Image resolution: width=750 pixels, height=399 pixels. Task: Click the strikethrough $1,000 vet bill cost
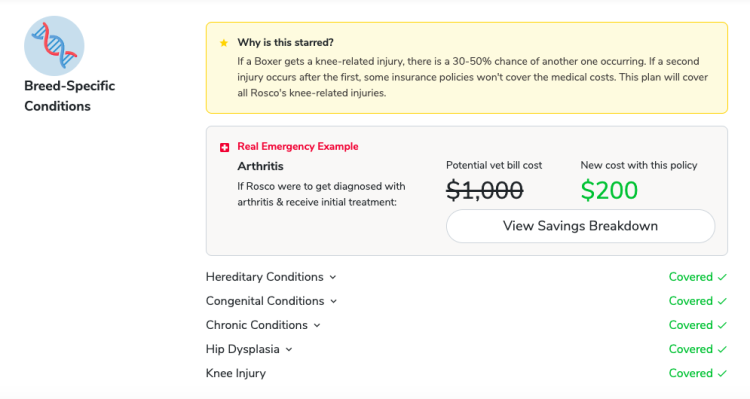coord(485,190)
